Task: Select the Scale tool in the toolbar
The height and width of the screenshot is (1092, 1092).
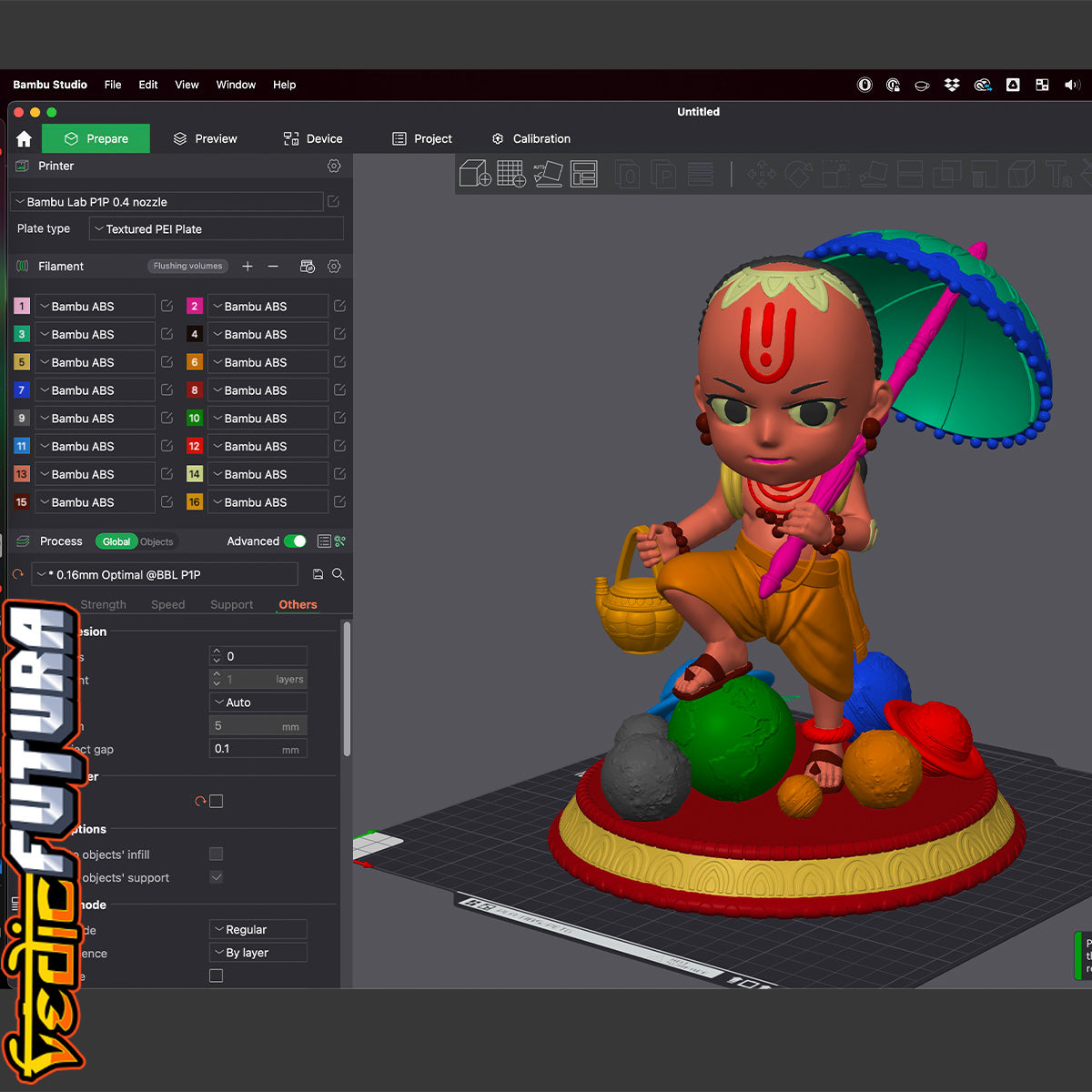Action: tap(834, 174)
